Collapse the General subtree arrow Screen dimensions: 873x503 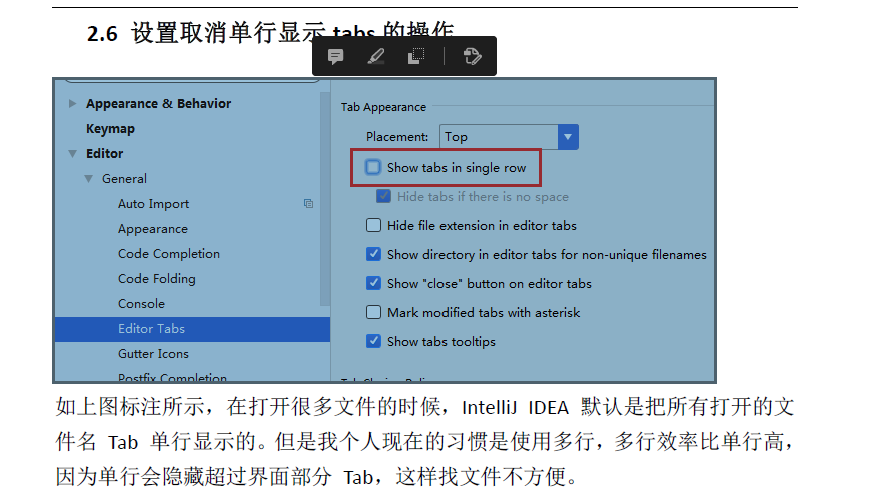[x=89, y=179]
